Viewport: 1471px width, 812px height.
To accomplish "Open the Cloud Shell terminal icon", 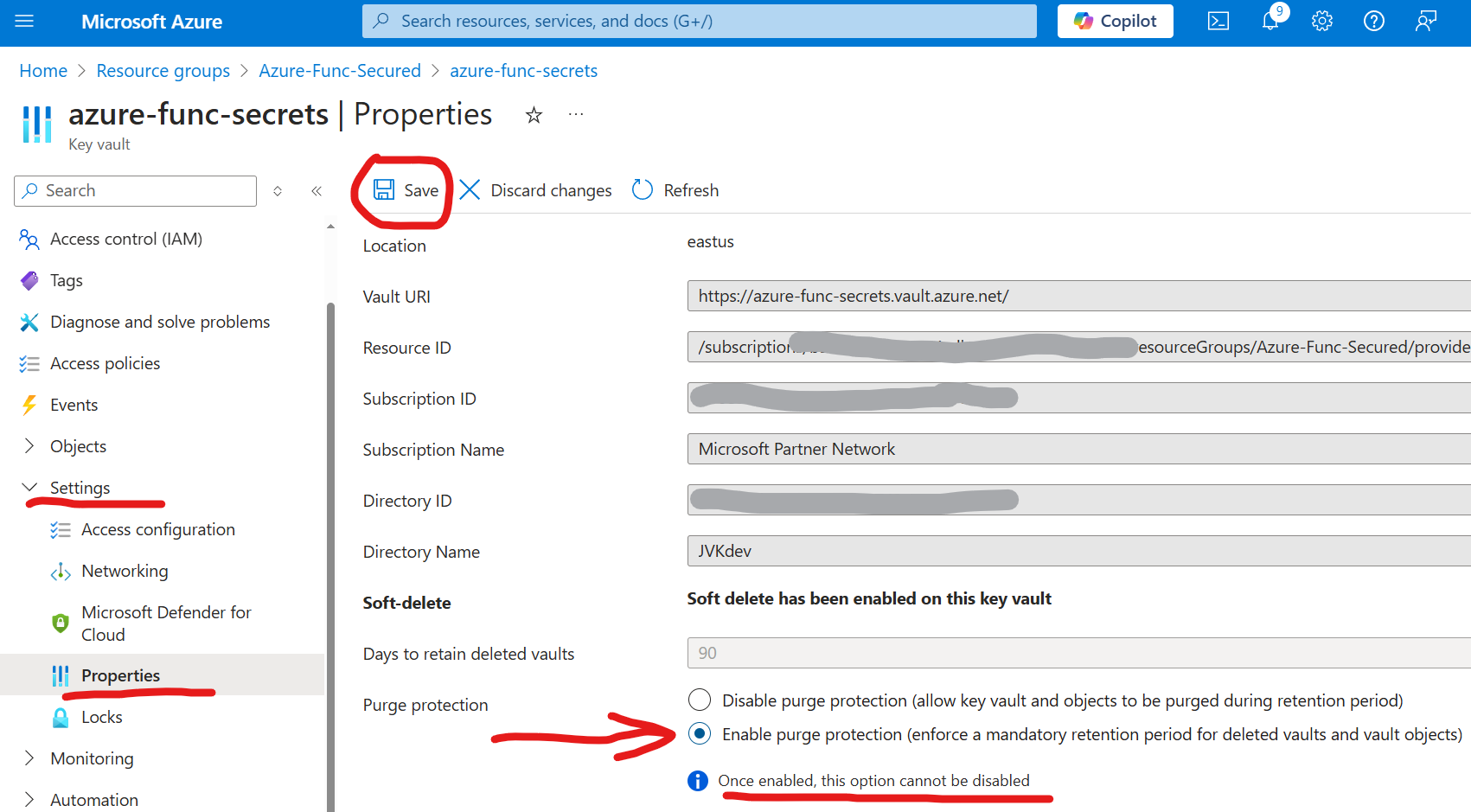I will tap(1218, 21).
